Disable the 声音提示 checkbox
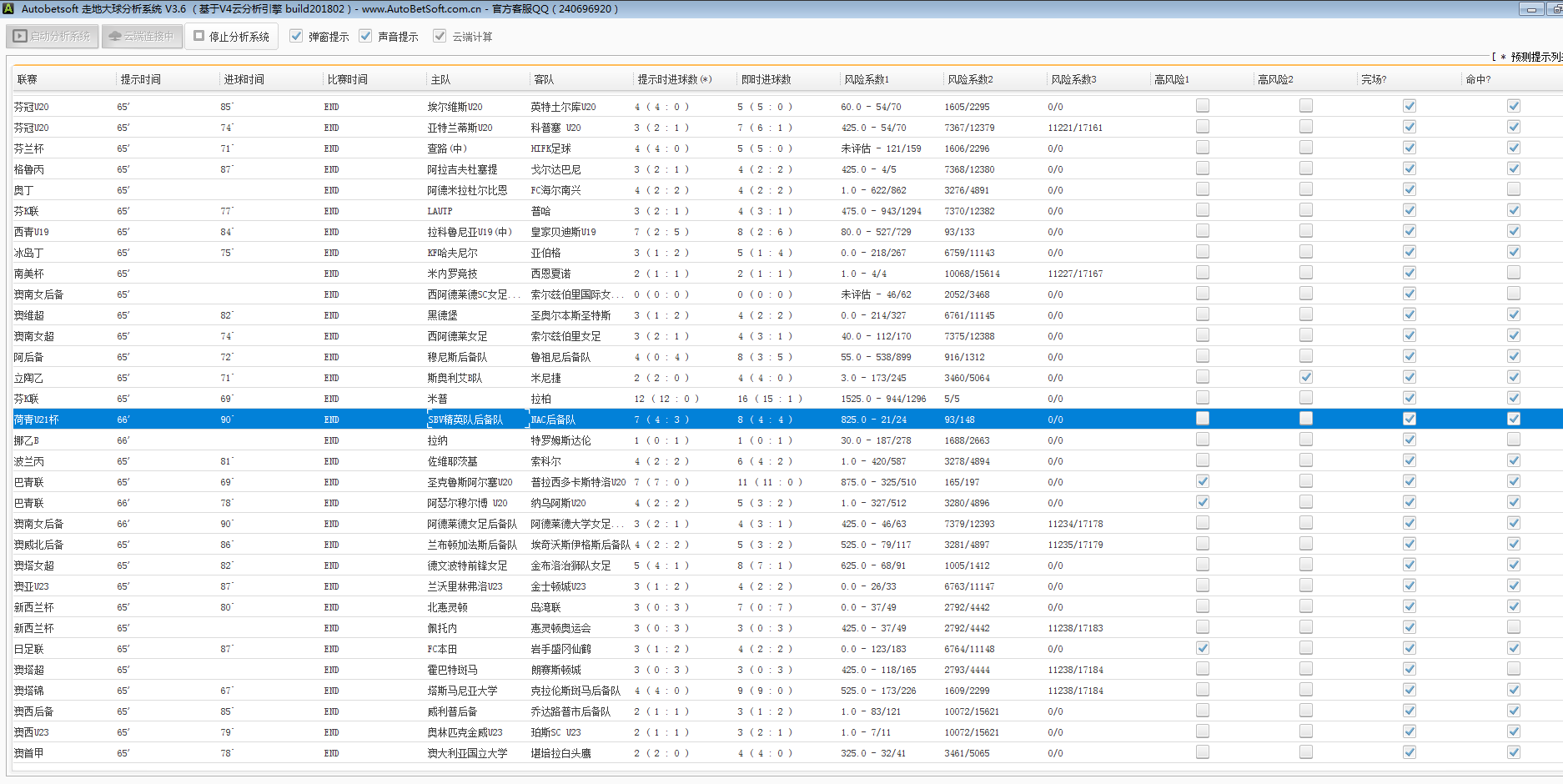This screenshot has height=784, width=1563. click(x=365, y=36)
